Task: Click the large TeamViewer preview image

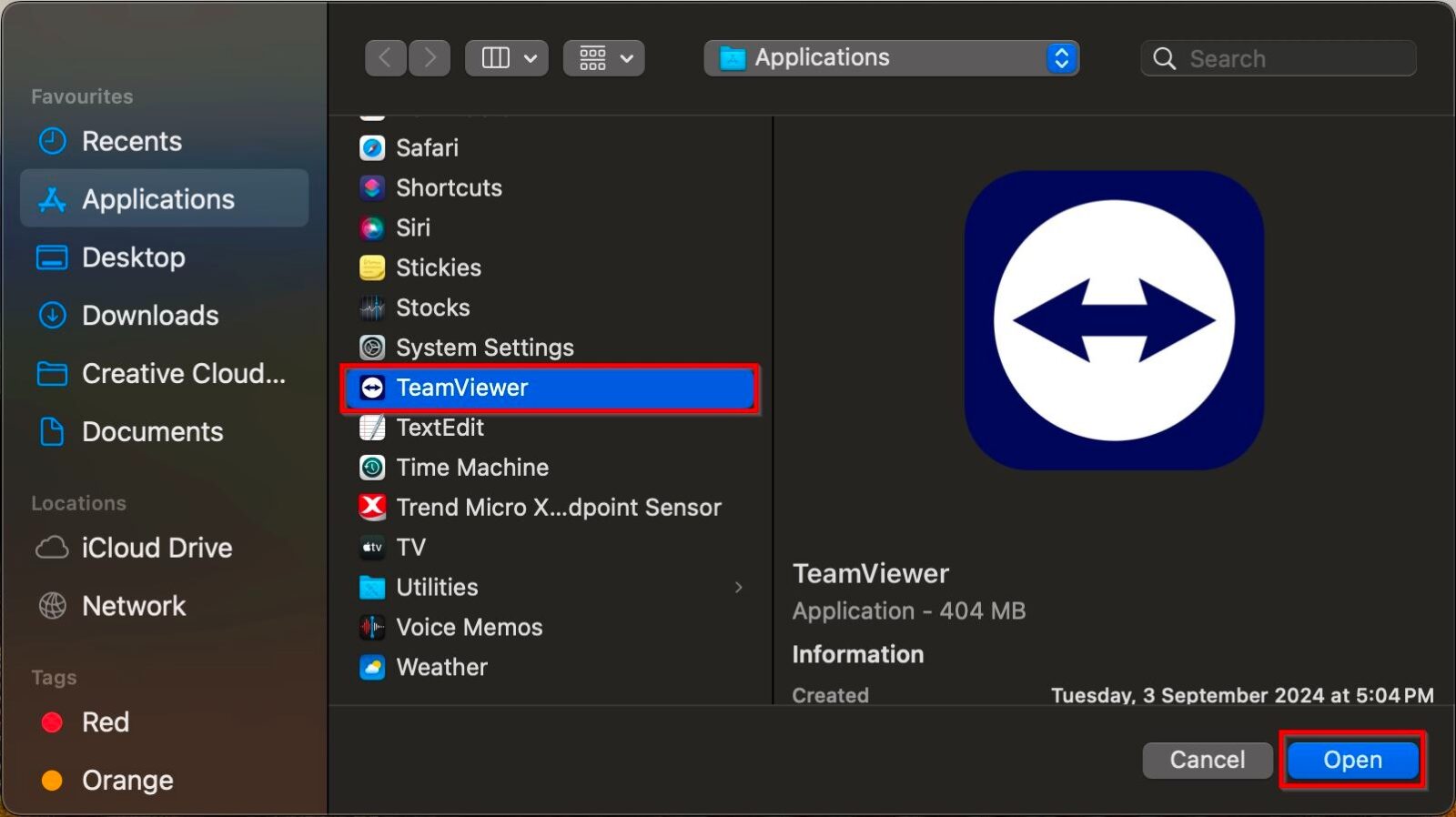Action: click(x=1113, y=320)
